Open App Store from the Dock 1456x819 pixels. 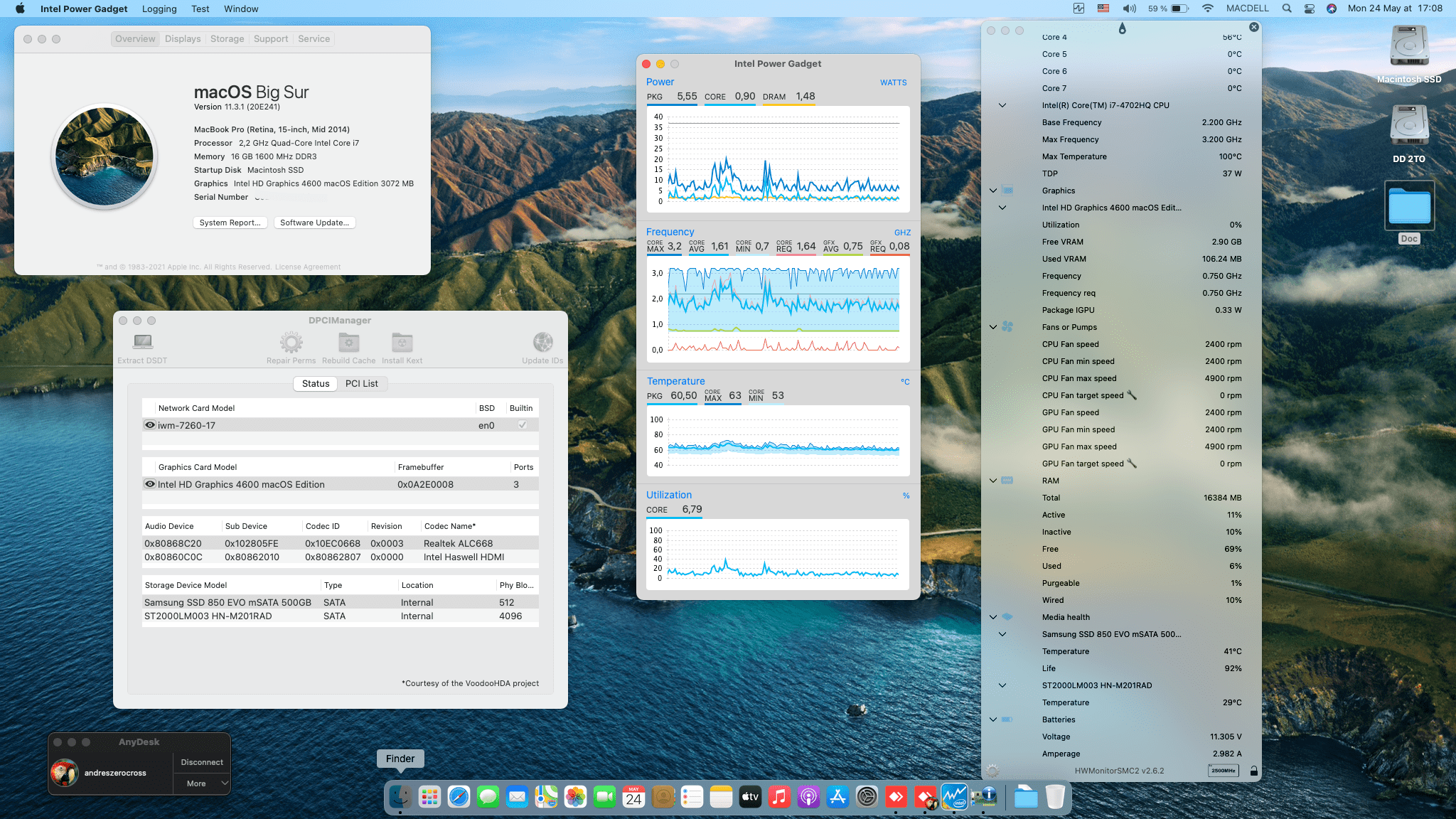tap(837, 797)
